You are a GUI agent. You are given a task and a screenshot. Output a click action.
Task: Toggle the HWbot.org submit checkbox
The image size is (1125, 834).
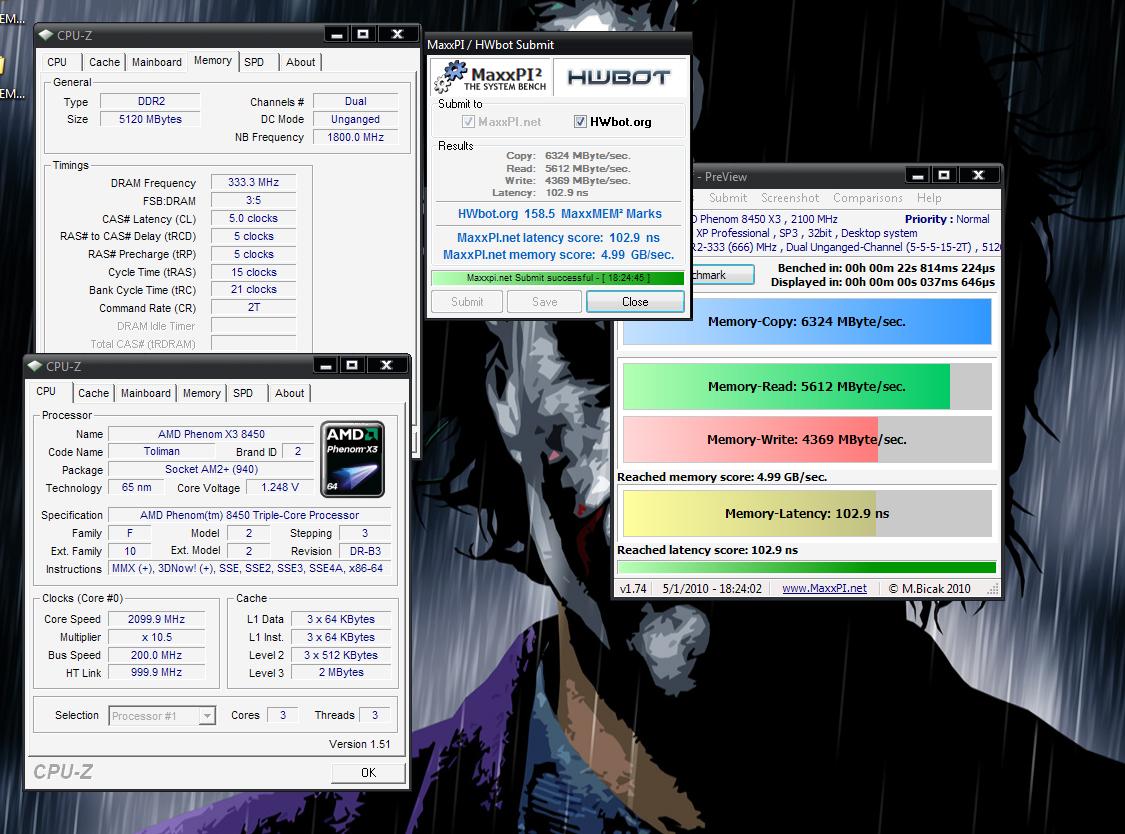[580, 122]
